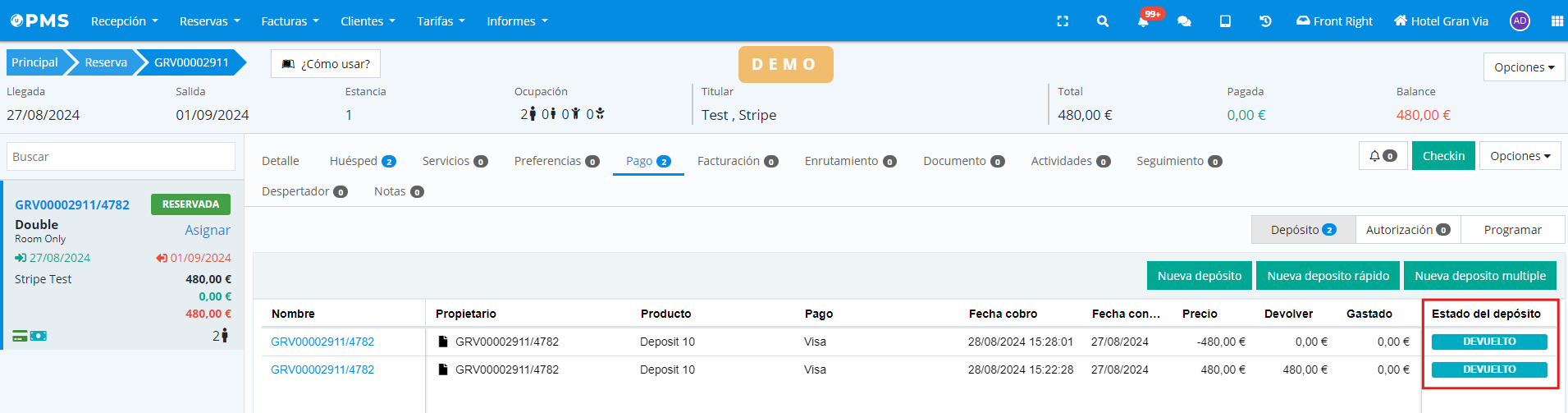The image size is (1568, 413).
Task: Open the apps grid icon
Action: click(1557, 21)
